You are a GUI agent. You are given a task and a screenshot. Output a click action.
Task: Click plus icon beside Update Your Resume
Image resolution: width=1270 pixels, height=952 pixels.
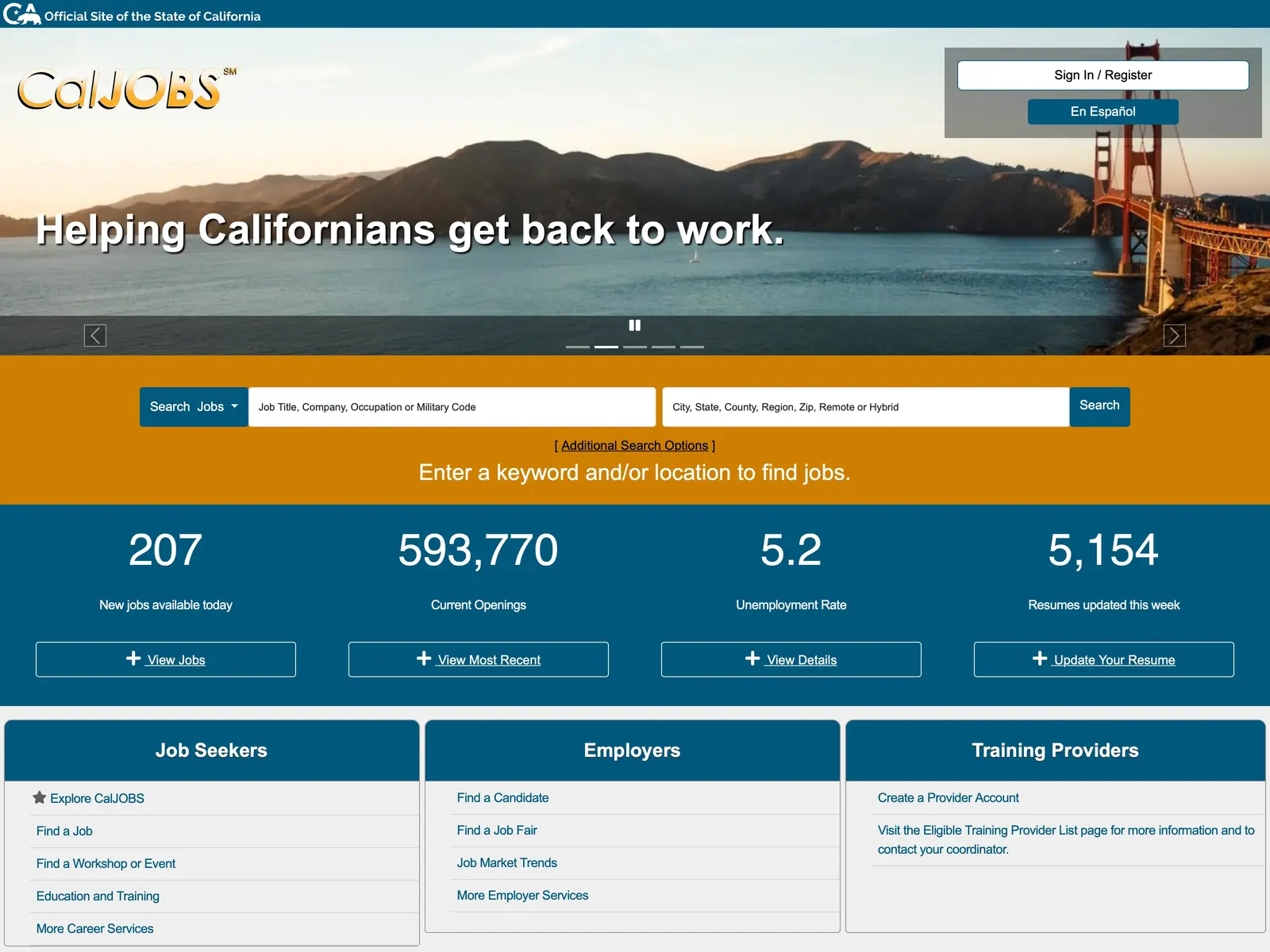[x=1040, y=658]
